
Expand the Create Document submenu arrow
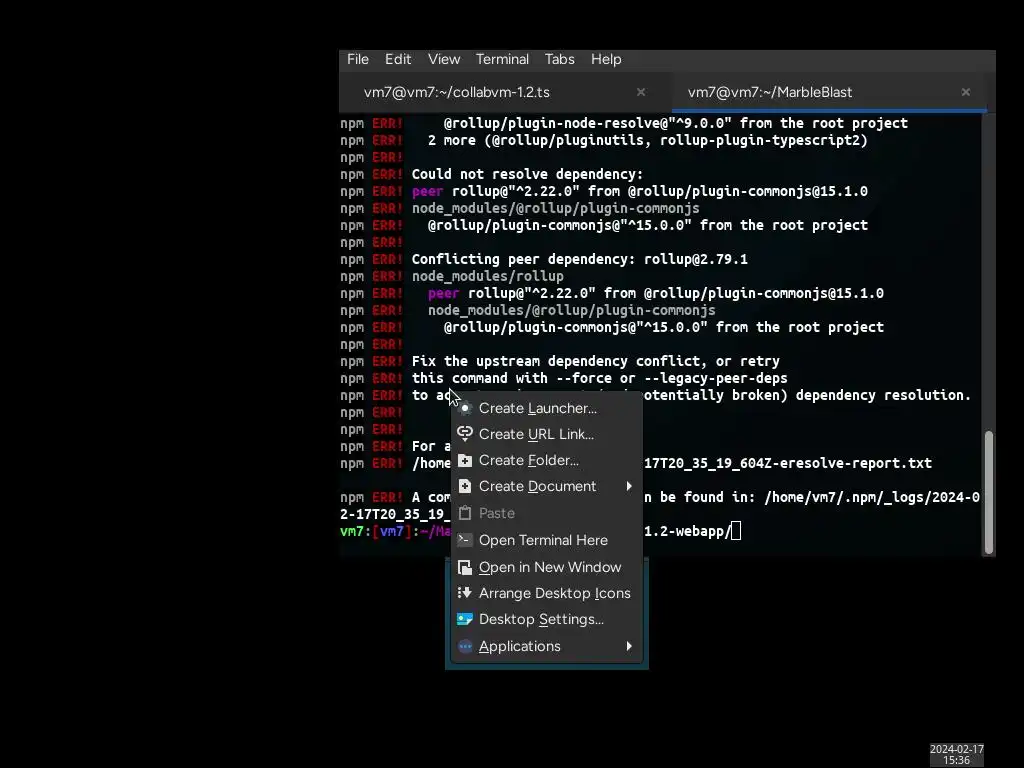tap(629, 487)
